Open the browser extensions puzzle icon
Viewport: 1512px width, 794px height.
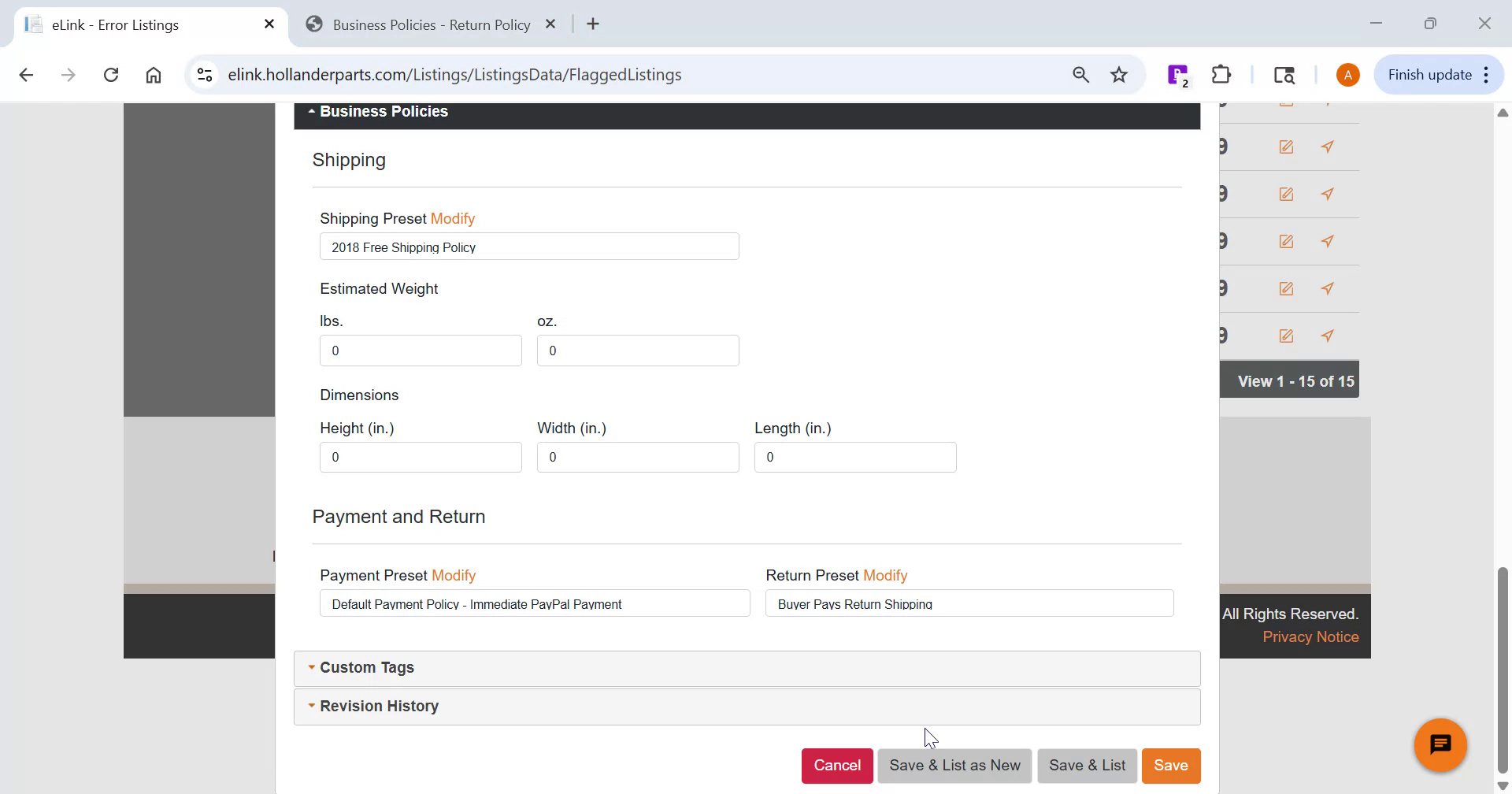pos(1221,75)
